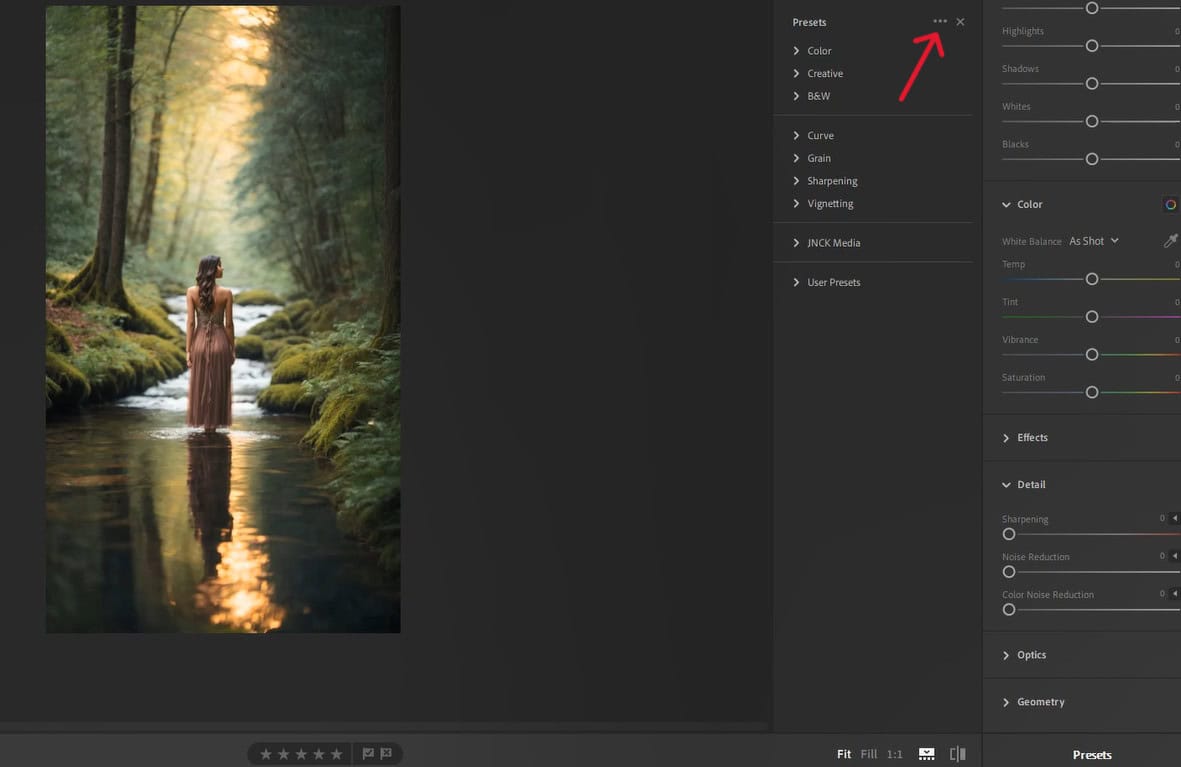Screen dimensions: 1181x767
Task: Expand Noise Reduction options with its triangle
Action: point(1174,556)
